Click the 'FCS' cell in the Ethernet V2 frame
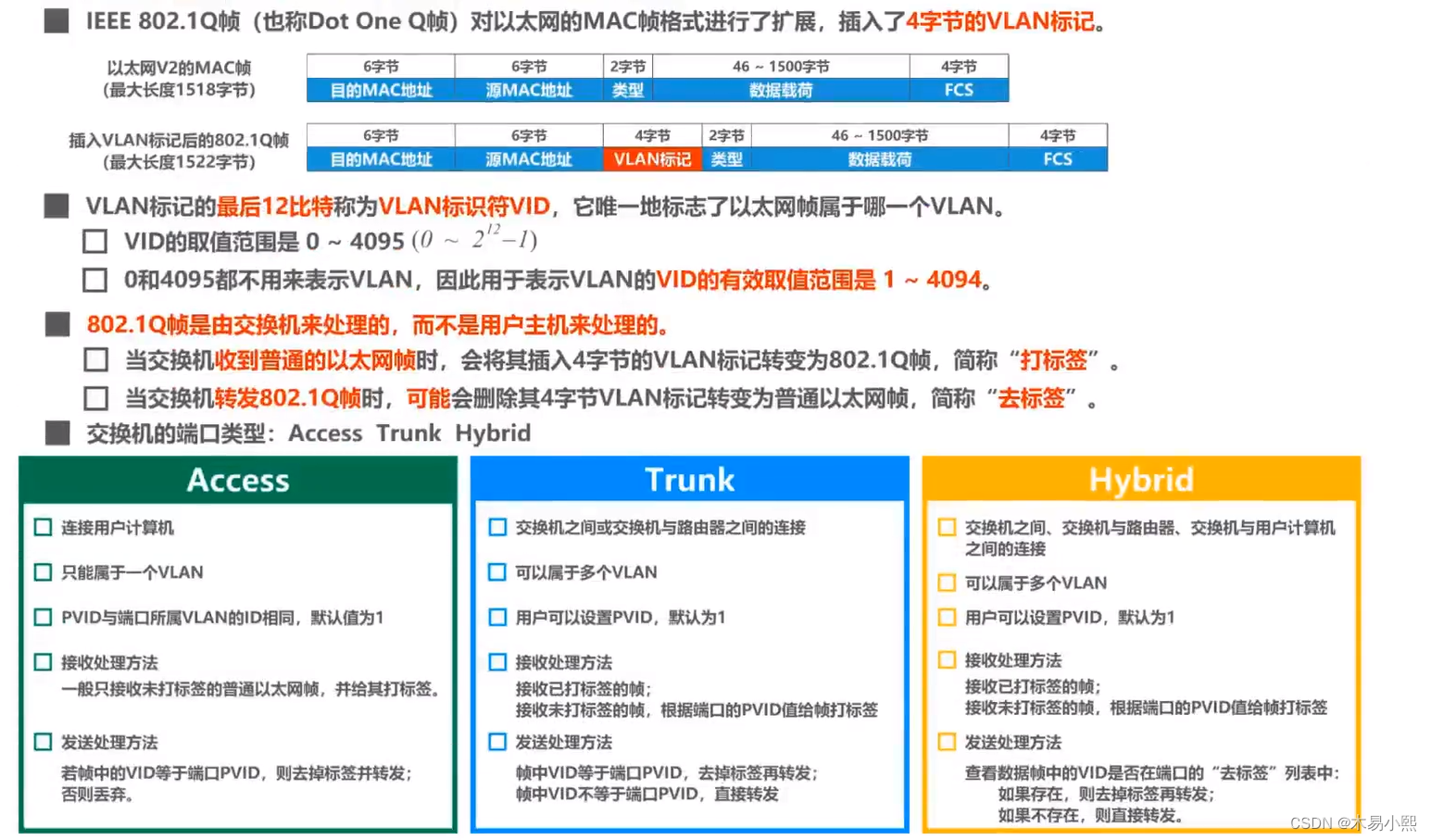This screenshot has width=1431, height=840. [959, 90]
